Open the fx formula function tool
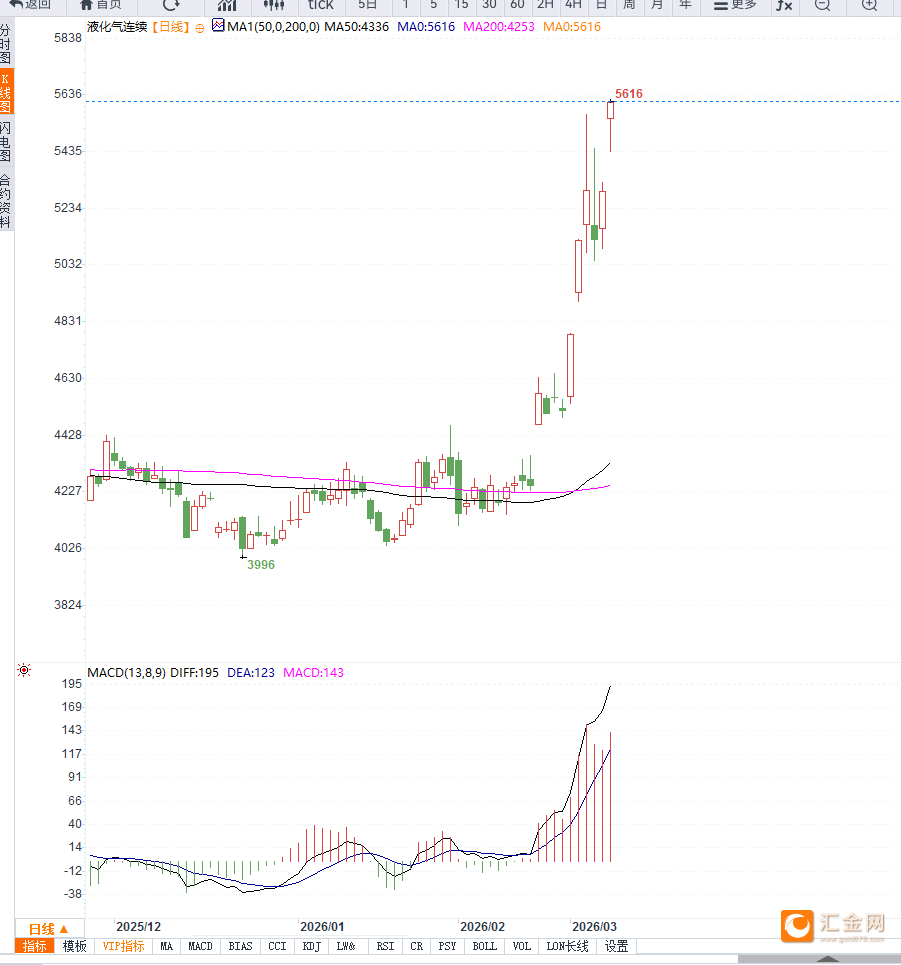The width and height of the screenshot is (901, 965). (784, 5)
